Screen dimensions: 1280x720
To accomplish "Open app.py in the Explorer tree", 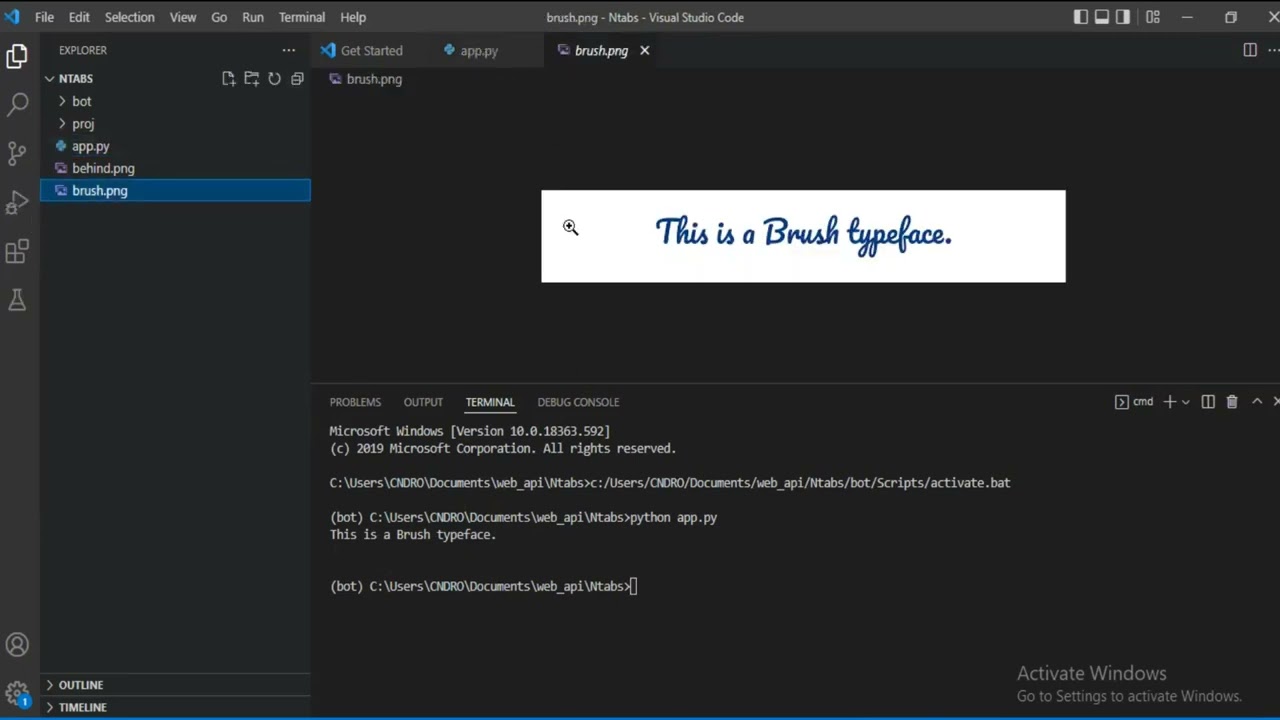I will [175, 146].
